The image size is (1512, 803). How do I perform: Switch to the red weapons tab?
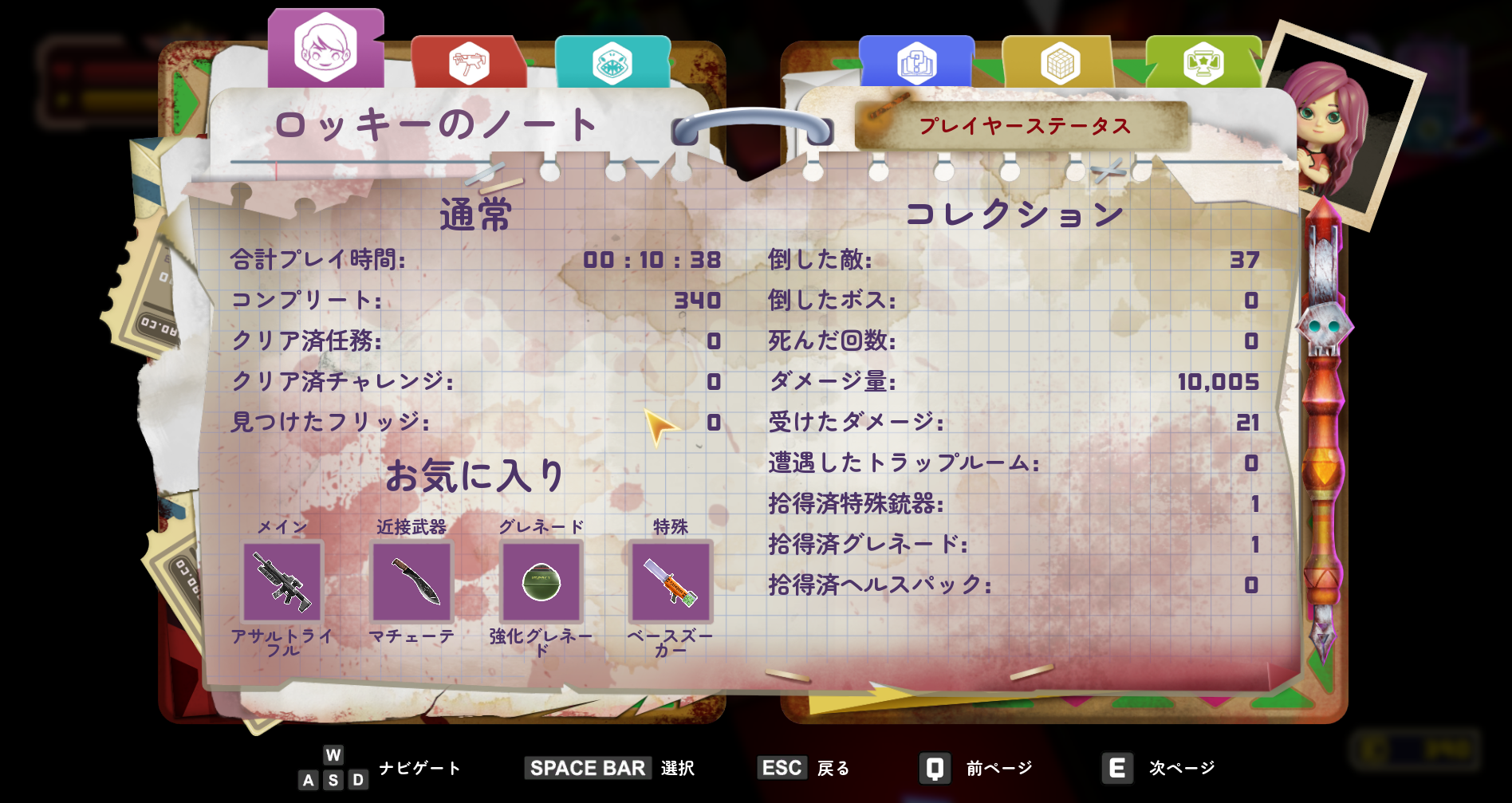469,62
